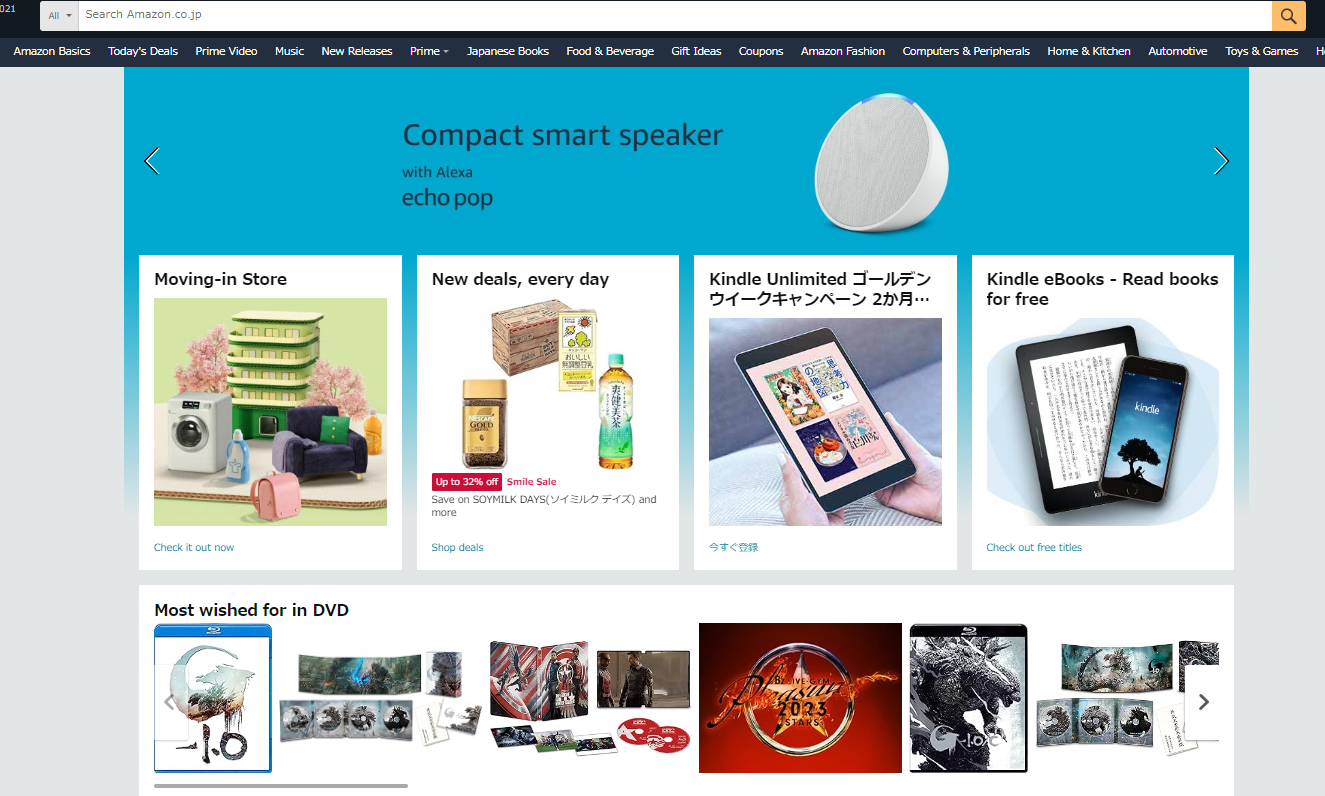
Task: Open the All search category dropdown
Action: point(60,16)
